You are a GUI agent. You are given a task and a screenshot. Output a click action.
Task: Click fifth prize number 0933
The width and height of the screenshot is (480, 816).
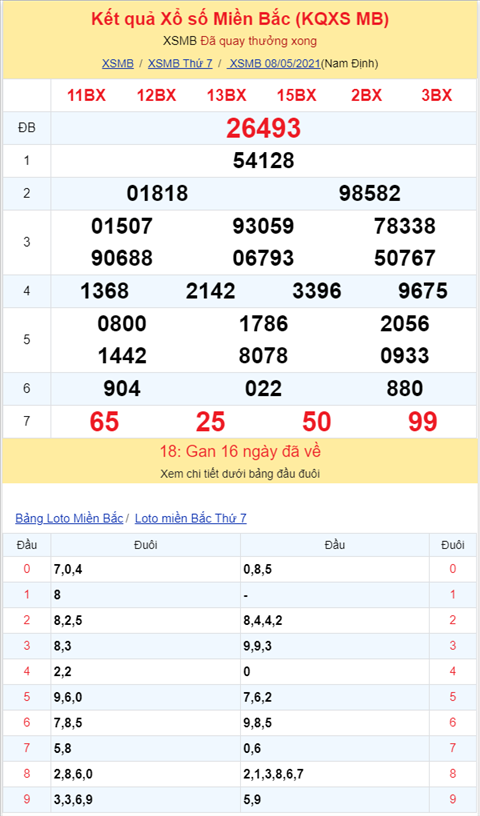(405, 356)
